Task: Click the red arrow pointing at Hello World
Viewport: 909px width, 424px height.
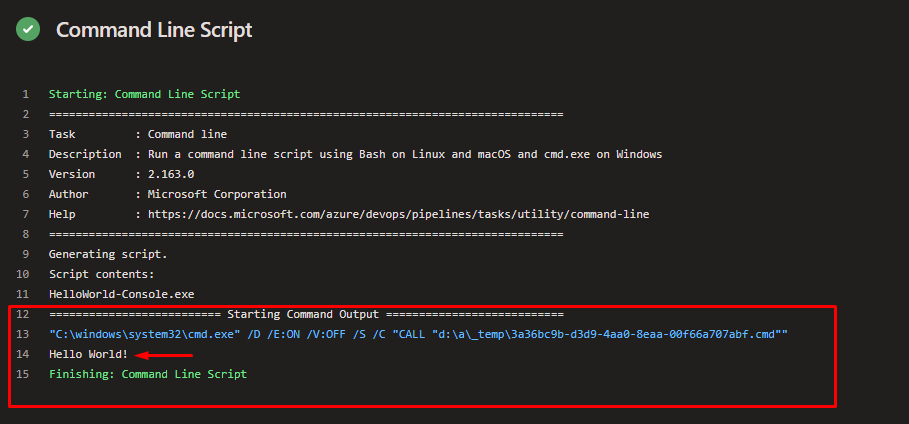Action: (x=163, y=355)
